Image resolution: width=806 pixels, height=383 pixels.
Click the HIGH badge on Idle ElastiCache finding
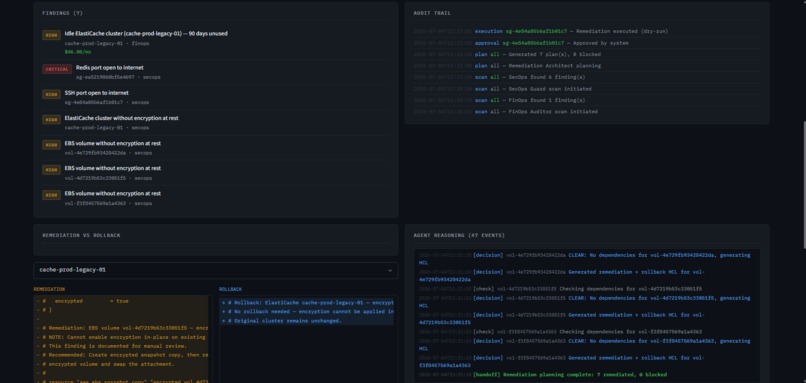[51, 35]
